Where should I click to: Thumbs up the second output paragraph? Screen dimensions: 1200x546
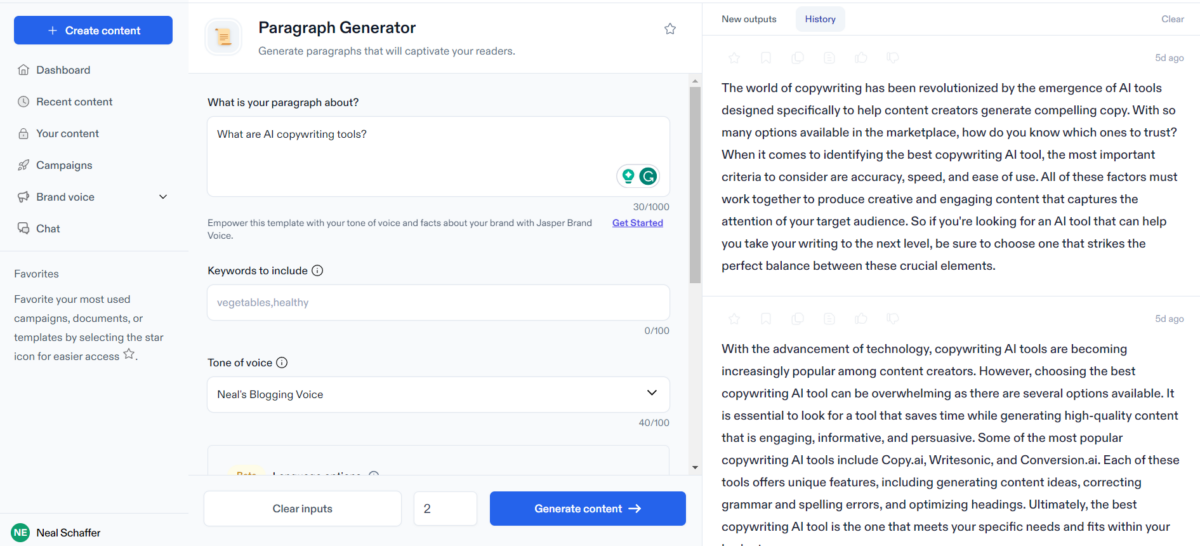click(861, 319)
